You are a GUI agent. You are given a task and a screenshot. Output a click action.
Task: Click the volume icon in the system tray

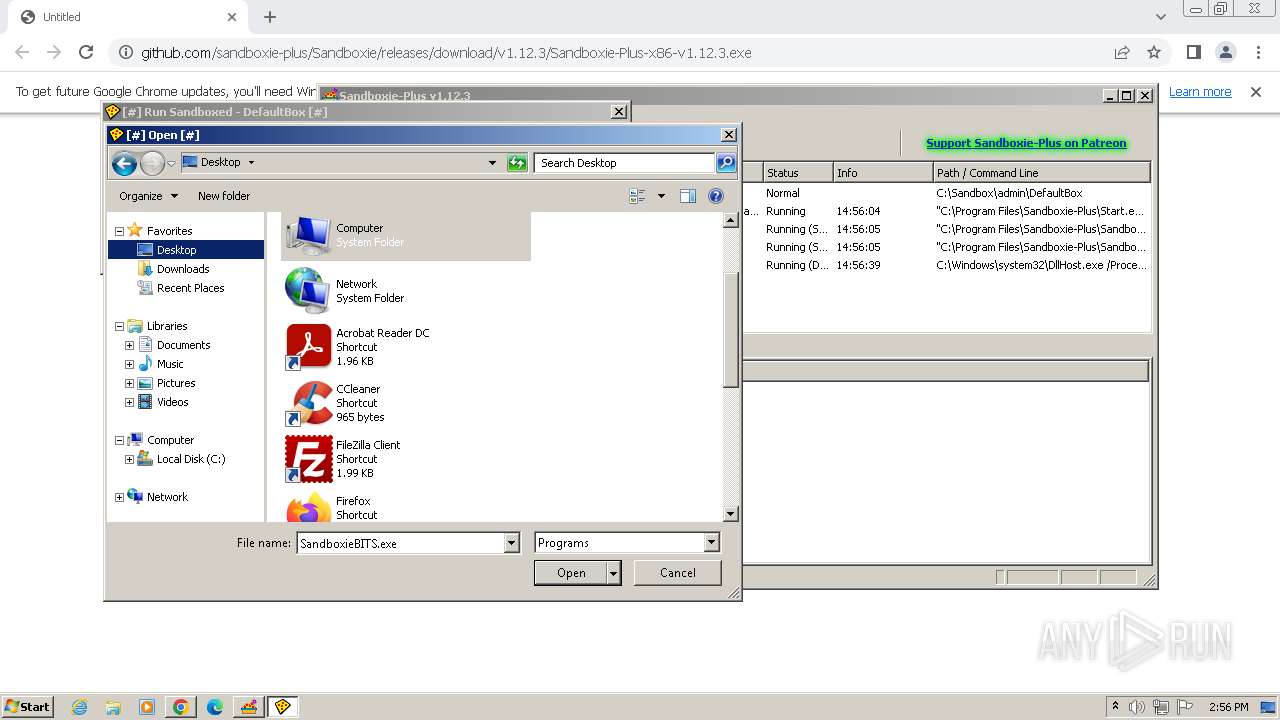pos(1137,707)
